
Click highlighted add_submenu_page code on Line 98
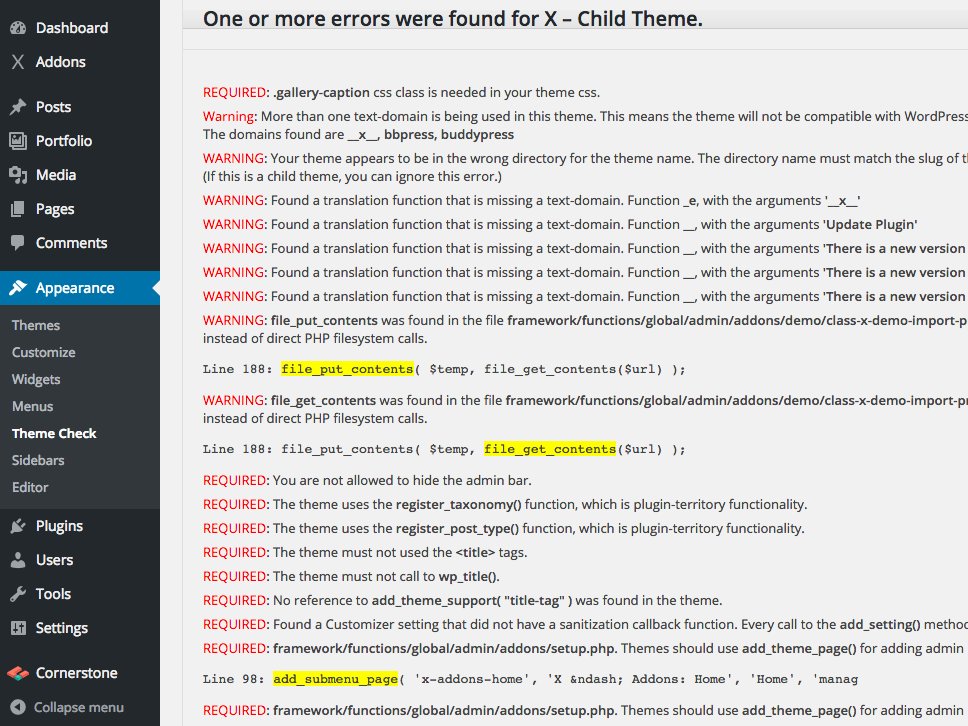336,679
